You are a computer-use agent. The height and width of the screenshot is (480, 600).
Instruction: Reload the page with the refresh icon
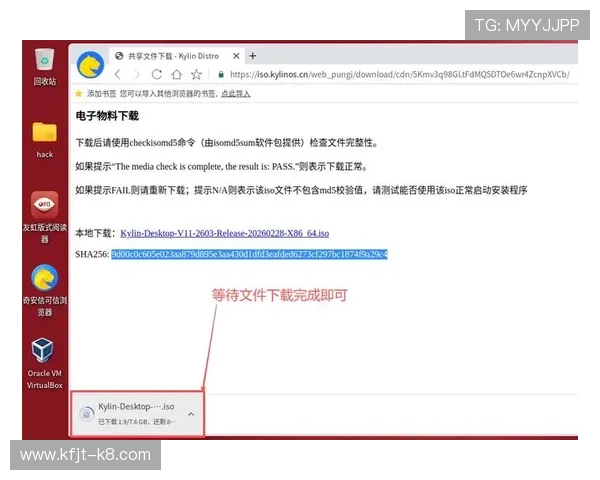(157, 74)
